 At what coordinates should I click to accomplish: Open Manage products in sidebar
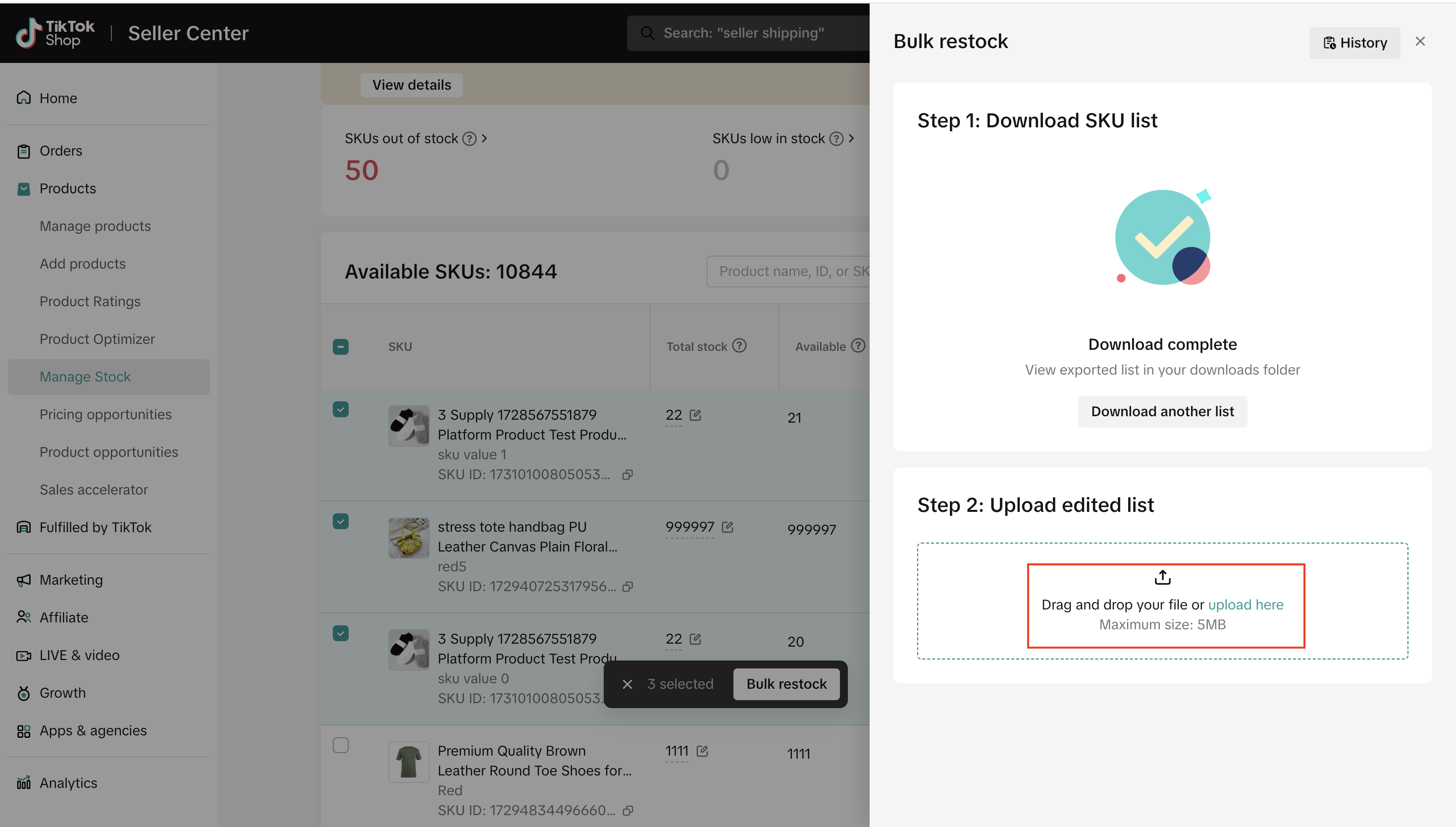click(x=95, y=226)
